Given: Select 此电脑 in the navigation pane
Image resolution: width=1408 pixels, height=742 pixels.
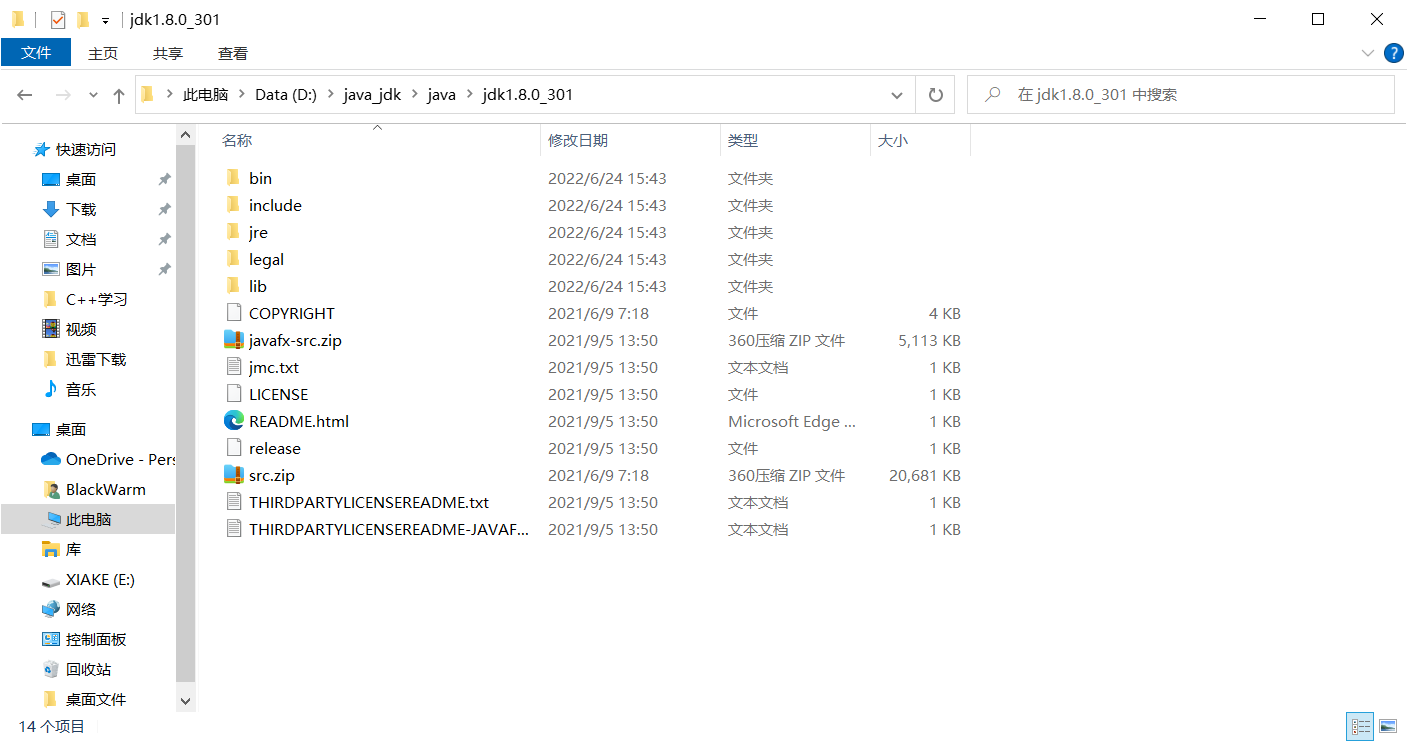Looking at the screenshot, I should click(x=87, y=519).
